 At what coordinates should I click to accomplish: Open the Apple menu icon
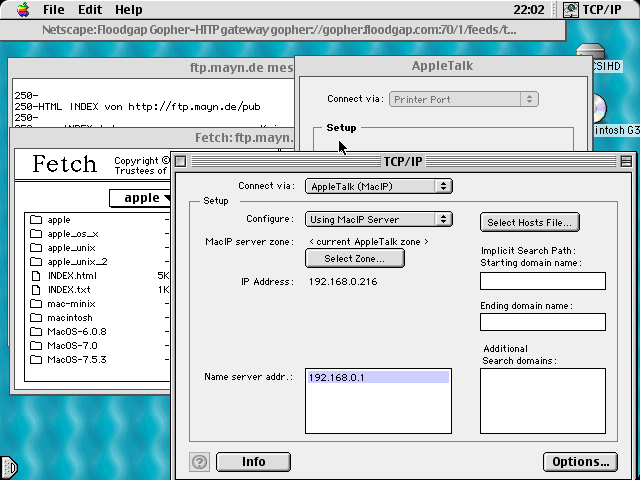(23, 9)
